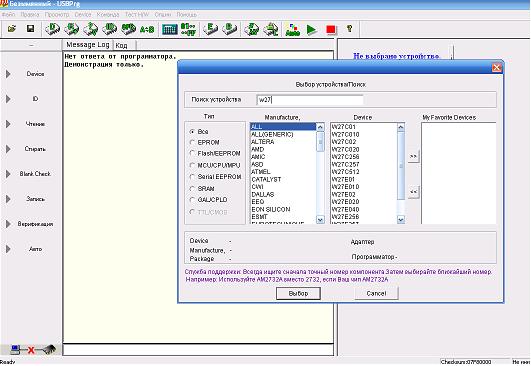
Task: Expand the Device arrow in left sidebar
Action: (8, 74)
